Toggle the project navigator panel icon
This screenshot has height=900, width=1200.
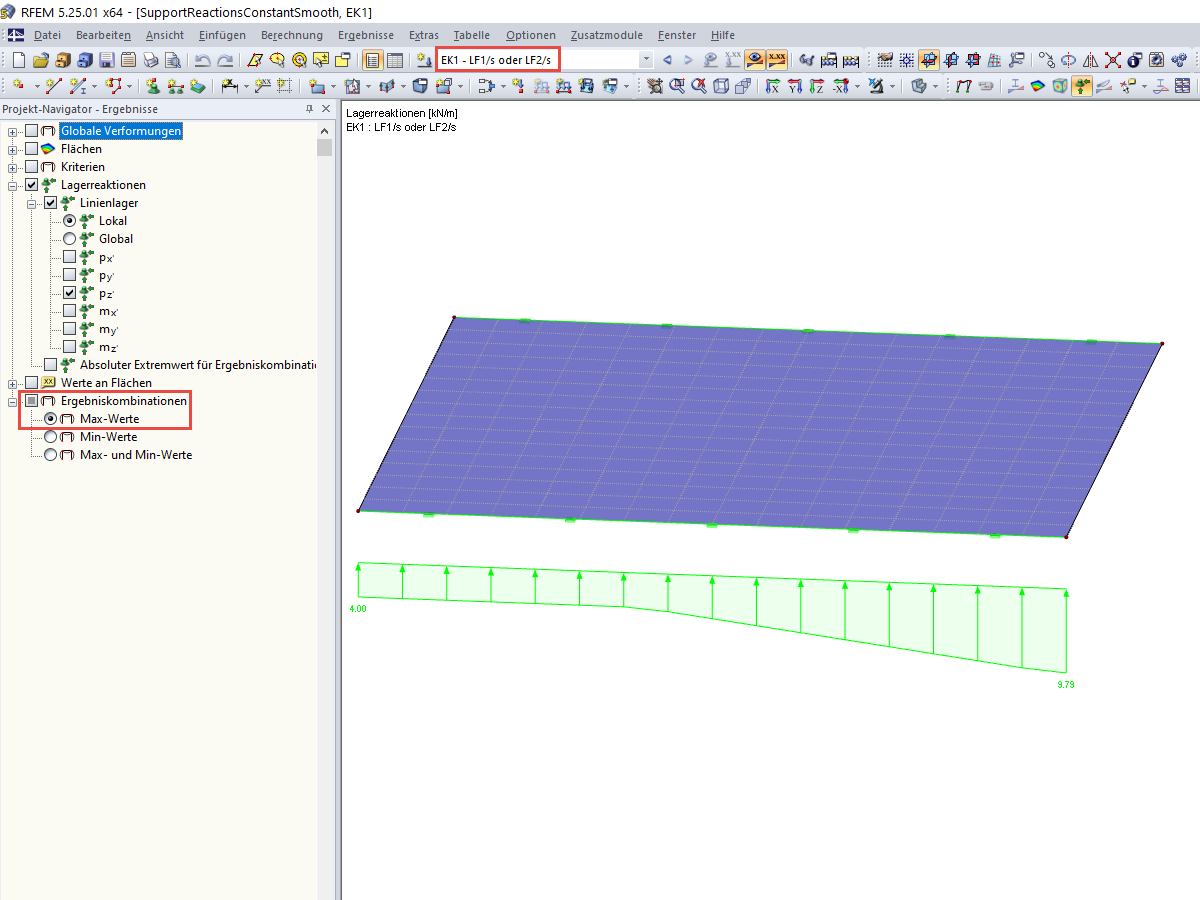(373, 60)
